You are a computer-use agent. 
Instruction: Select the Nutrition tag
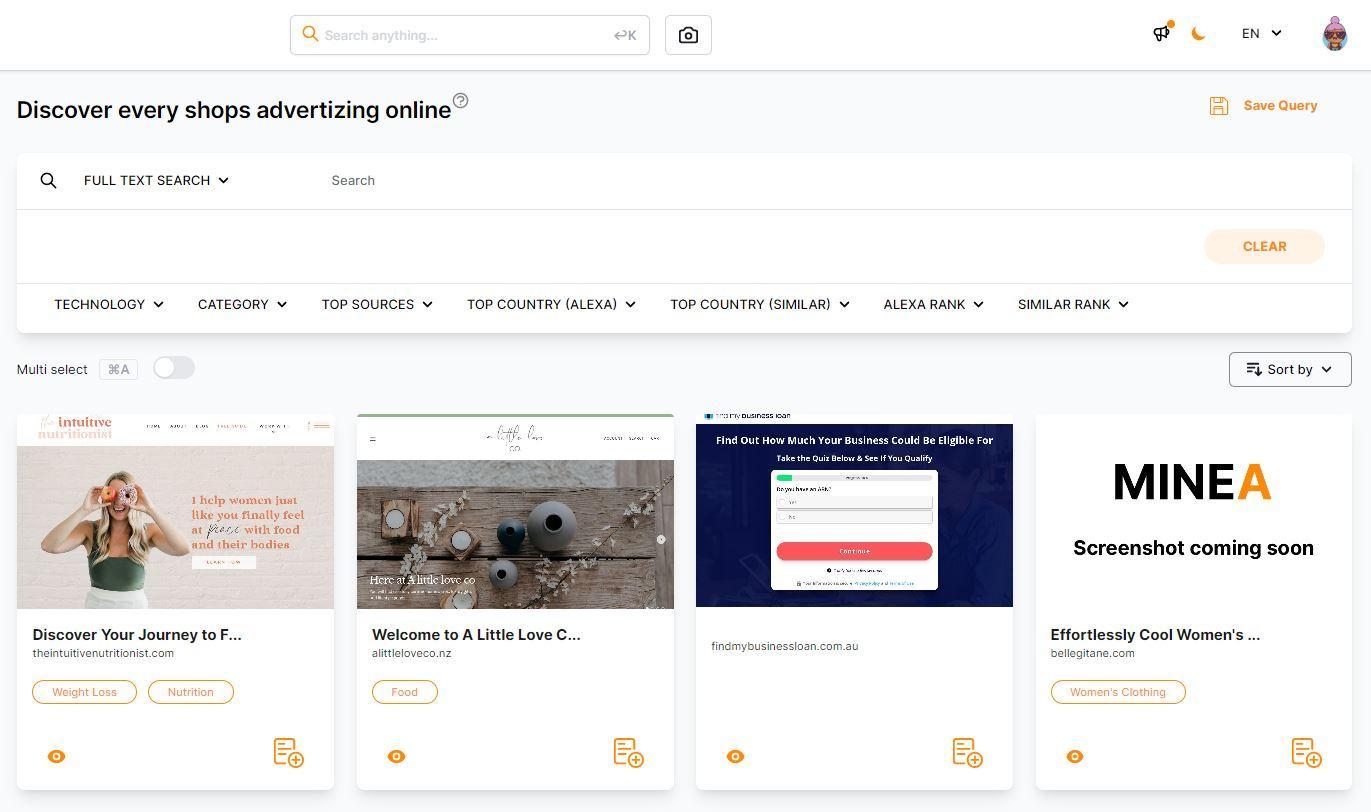point(190,692)
